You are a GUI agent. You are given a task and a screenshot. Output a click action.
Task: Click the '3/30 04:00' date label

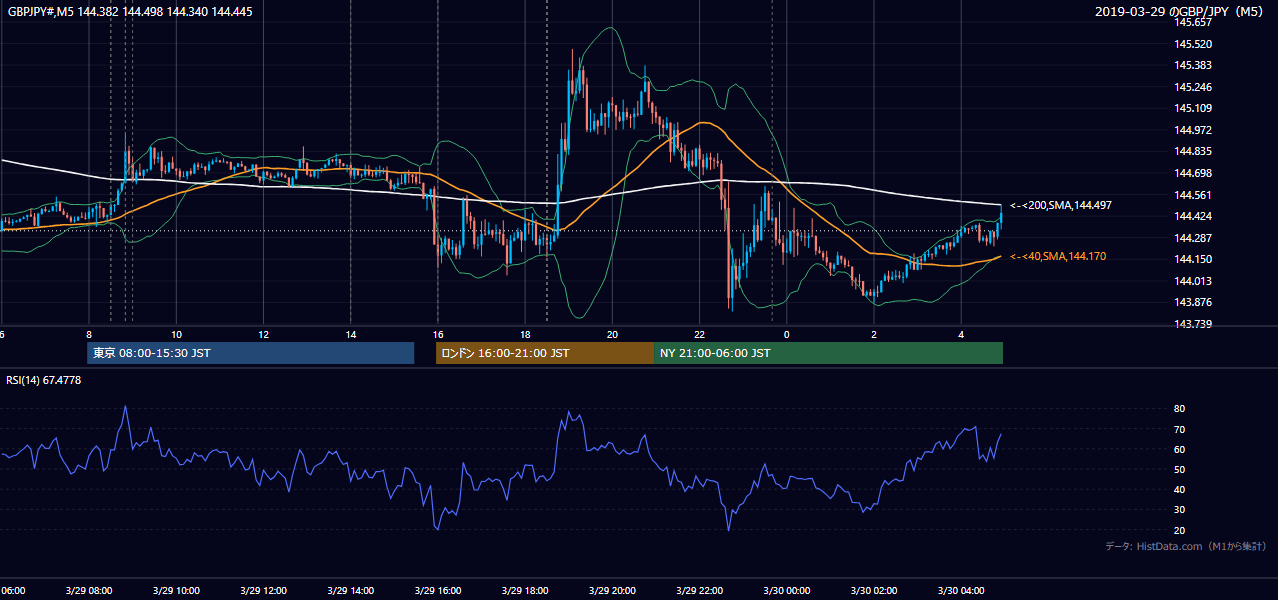pyautogui.click(x=961, y=590)
